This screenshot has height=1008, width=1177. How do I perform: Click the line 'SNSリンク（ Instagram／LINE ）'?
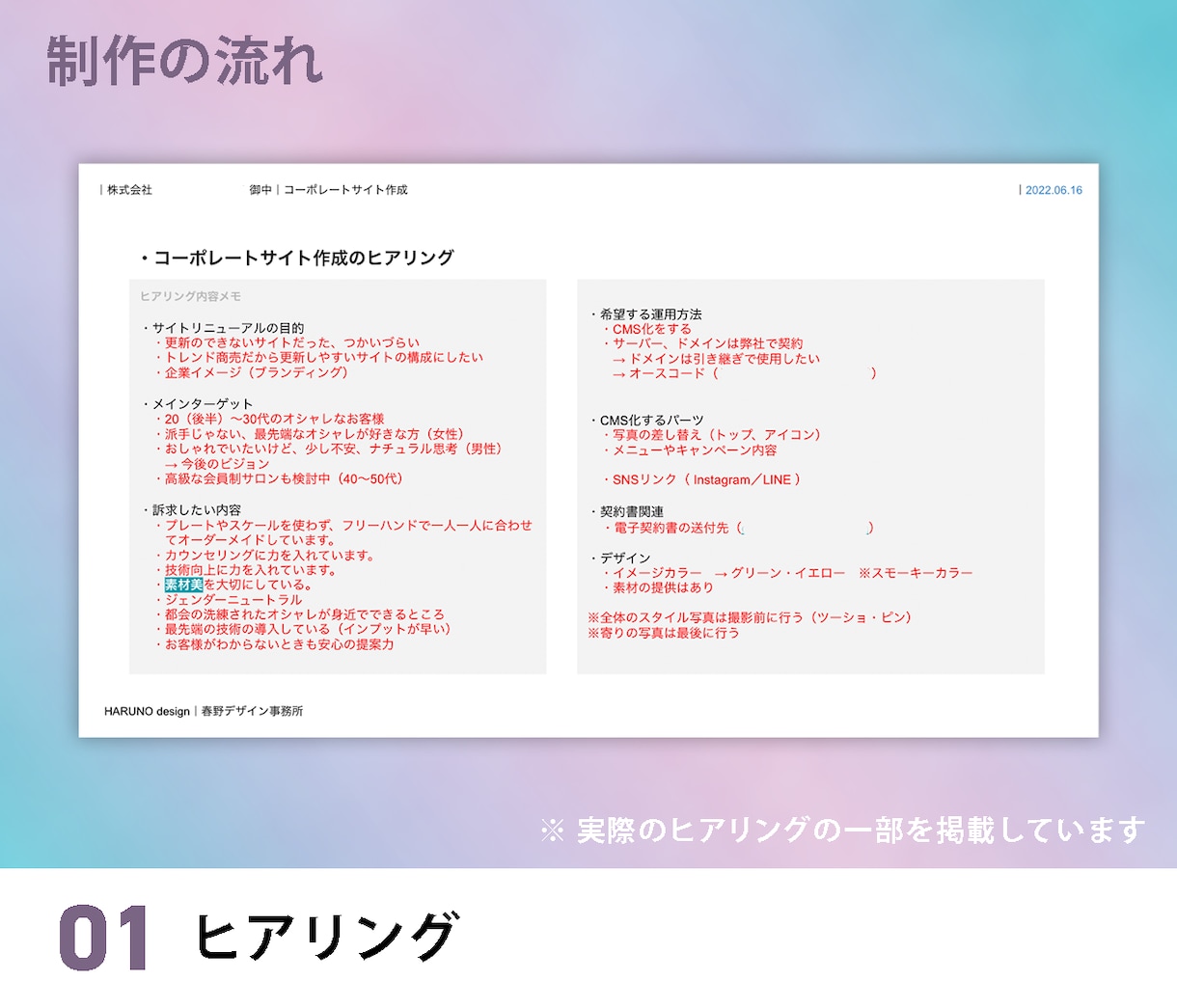pos(706,479)
